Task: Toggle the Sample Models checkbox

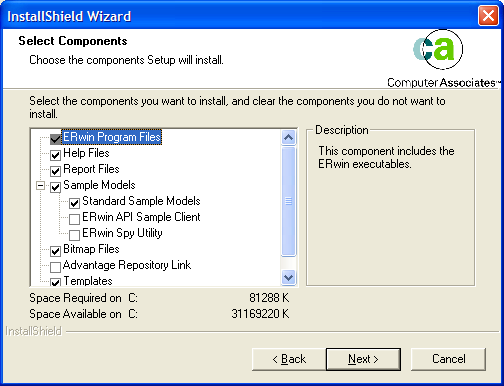Action: (55, 187)
